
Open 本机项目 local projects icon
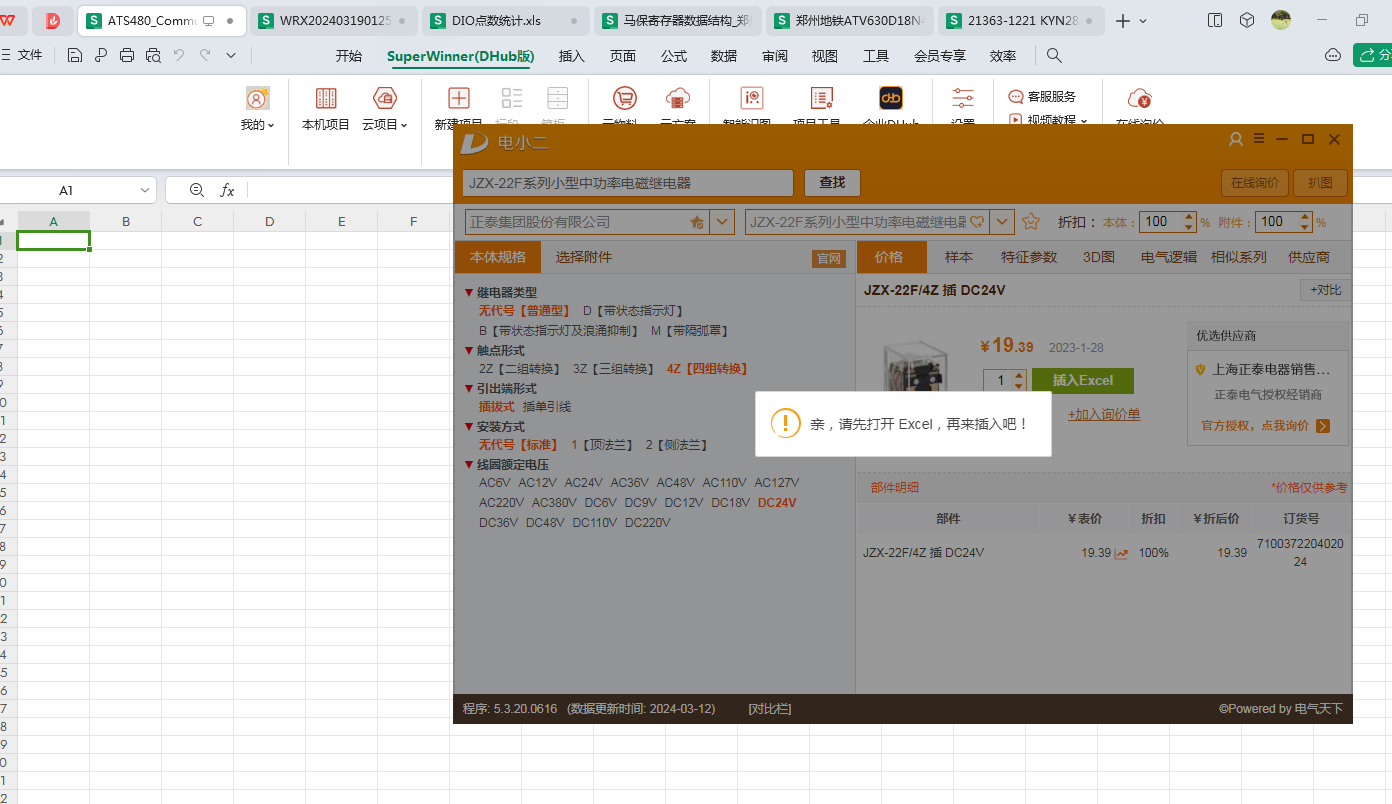[x=326, y=98]
